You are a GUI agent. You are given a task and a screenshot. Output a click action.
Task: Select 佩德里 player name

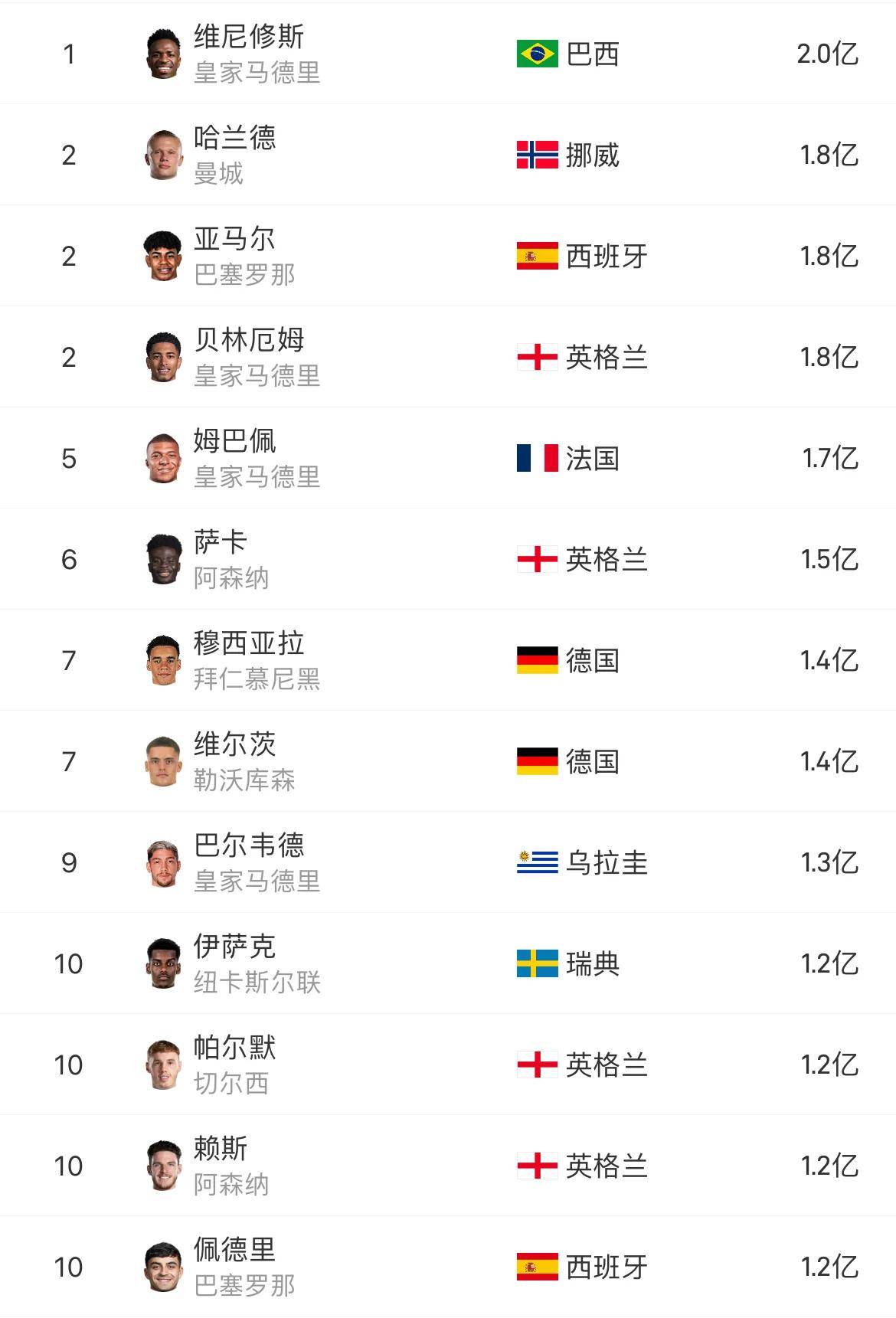click(x=234, y=1249)
